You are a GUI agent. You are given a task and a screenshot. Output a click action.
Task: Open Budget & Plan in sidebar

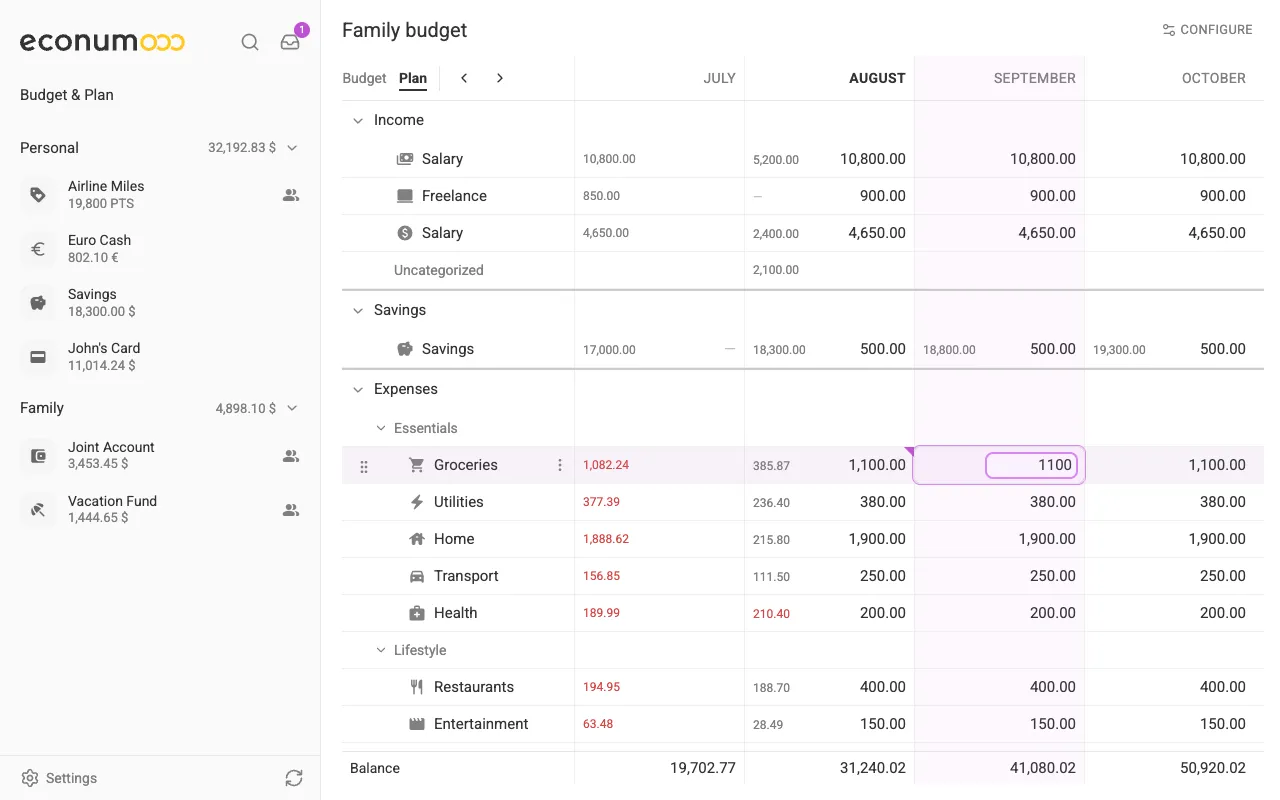[67, 95]
